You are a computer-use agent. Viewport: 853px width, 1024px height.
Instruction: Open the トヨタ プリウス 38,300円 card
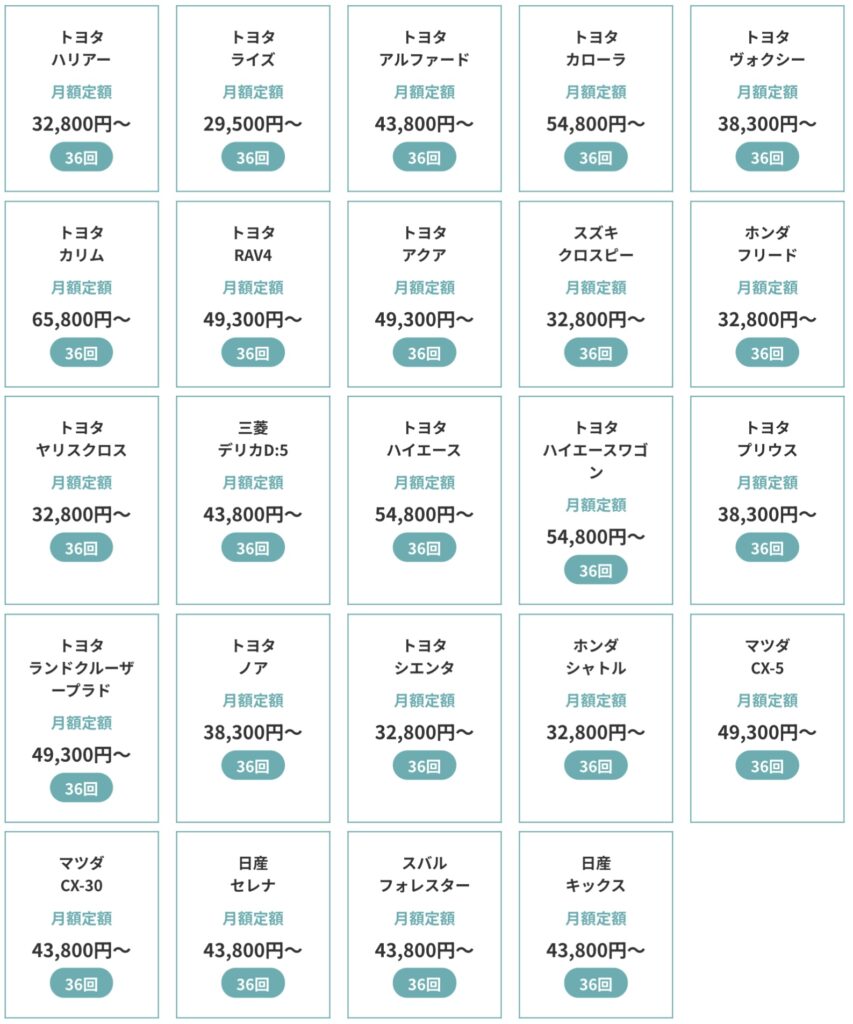tap(767, 500)
